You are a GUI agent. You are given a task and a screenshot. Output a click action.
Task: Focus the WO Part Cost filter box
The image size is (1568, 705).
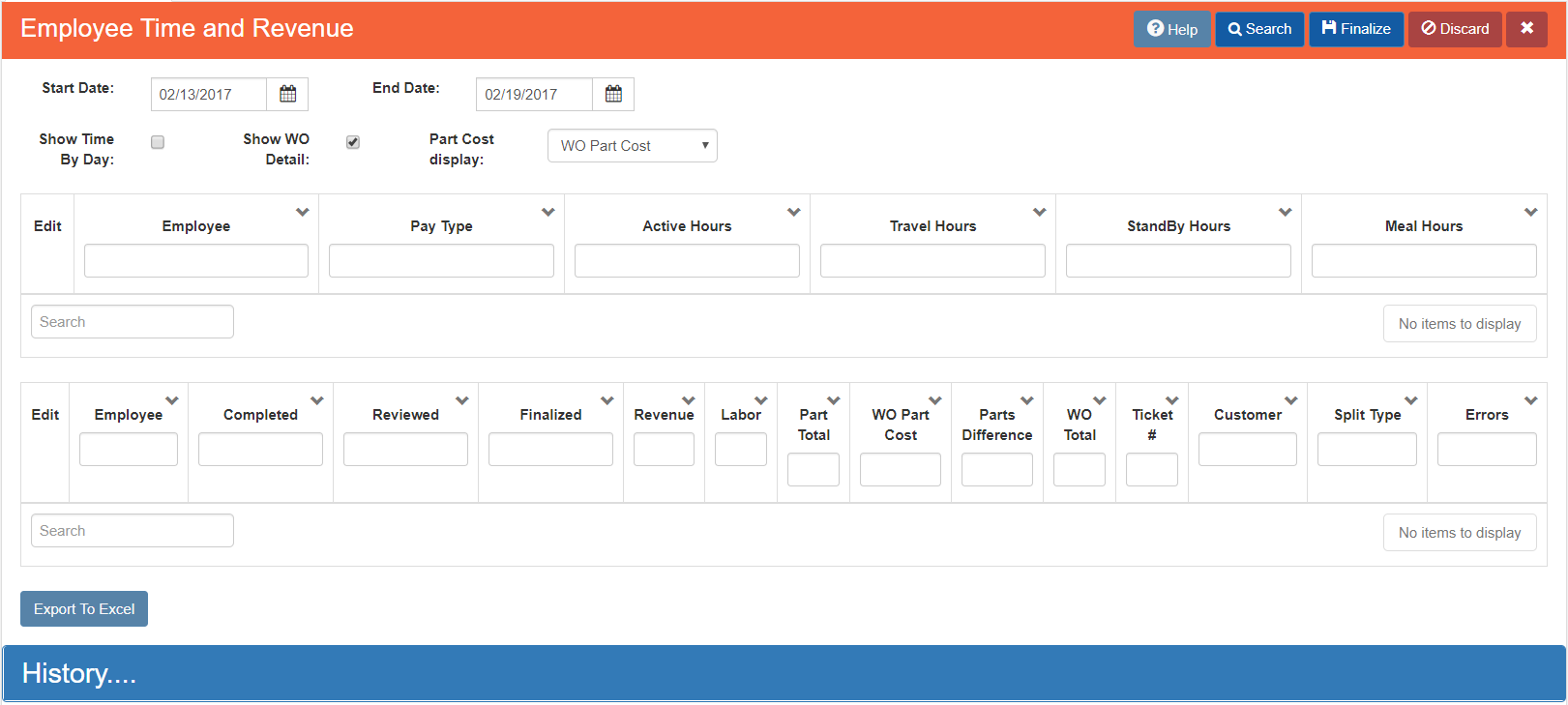pos(901,469)
